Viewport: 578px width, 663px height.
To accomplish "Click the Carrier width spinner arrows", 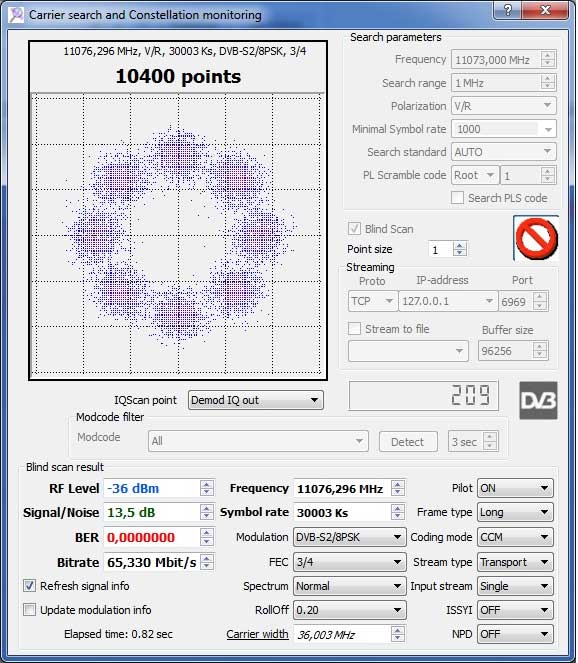I will point(397,634).
